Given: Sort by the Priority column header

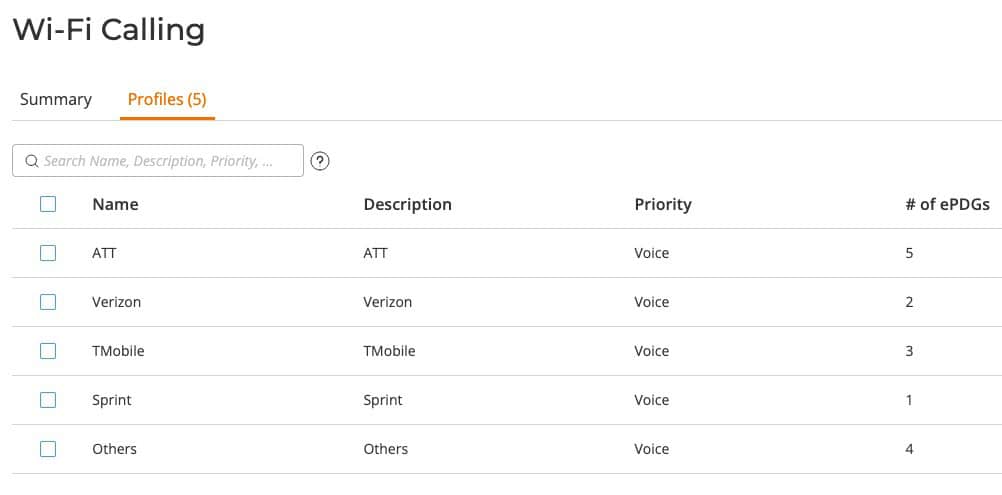Looking at the screenshot, I should (x=663, y=204).
